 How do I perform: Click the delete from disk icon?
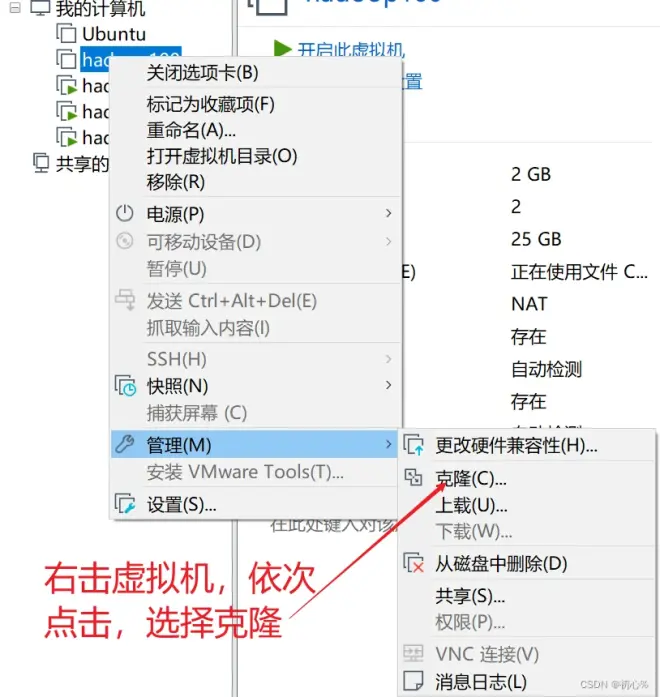tap(413, 563)
